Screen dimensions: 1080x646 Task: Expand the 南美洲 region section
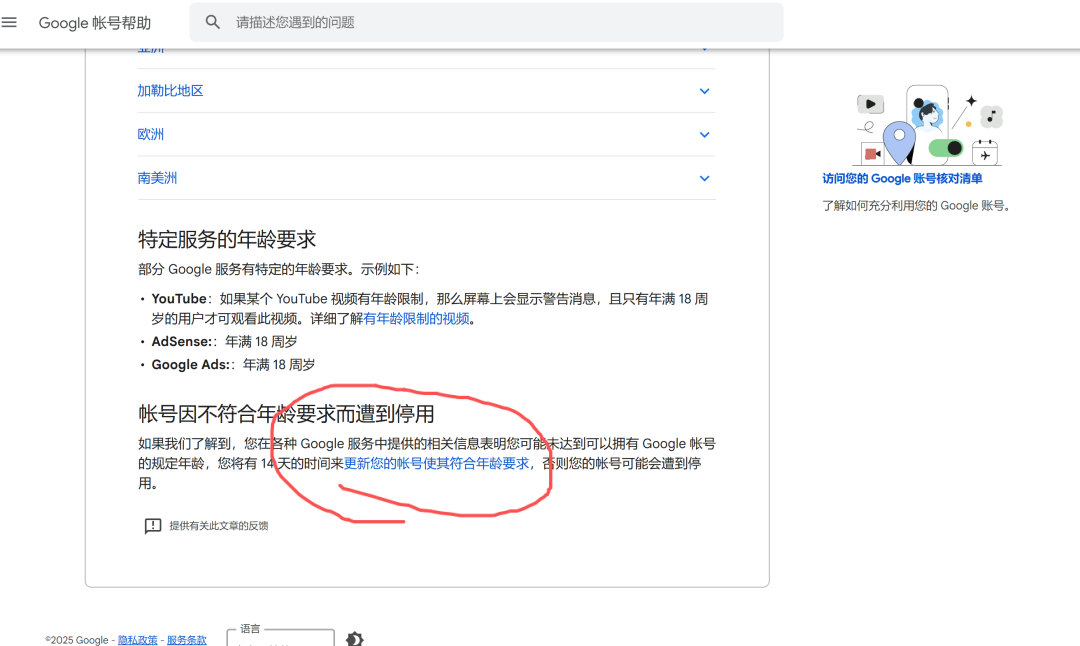[x=704, y=178]
